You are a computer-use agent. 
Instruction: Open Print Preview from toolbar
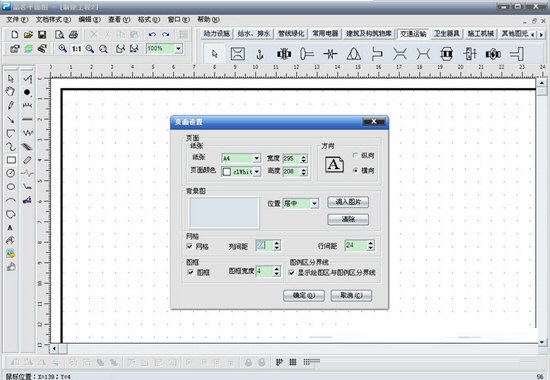tap(59, 34)
